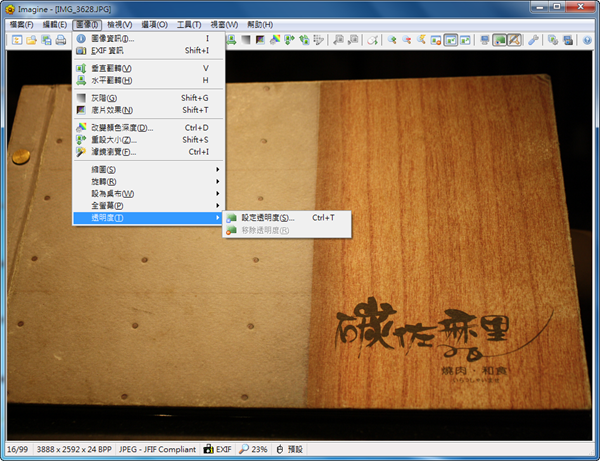Click the batch convert toolbar icon

[553, 40]
